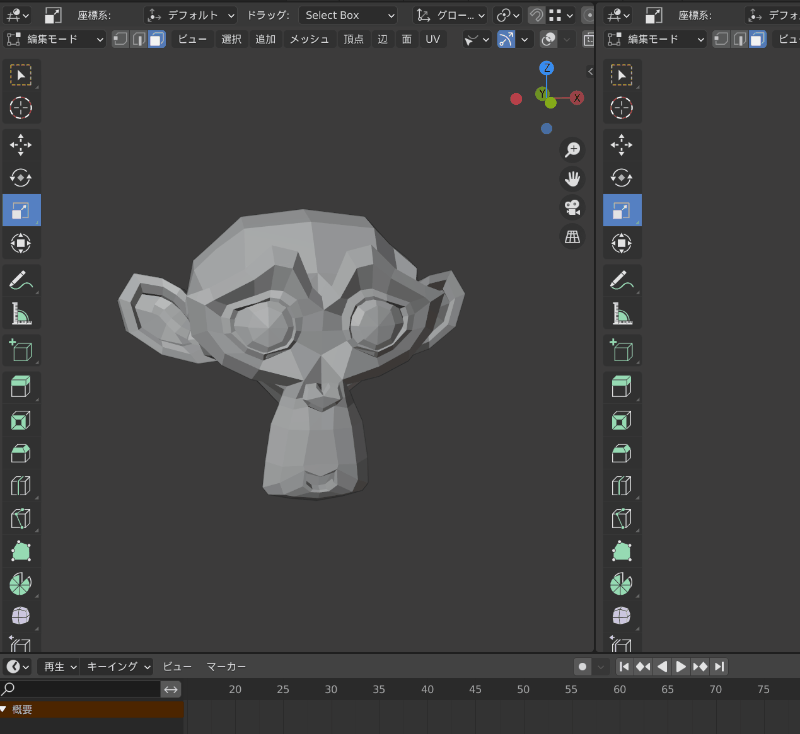Click the active Scale tool in left viewport
The width and height of the screenshot is (800, 734).
(x=21, y=210)
